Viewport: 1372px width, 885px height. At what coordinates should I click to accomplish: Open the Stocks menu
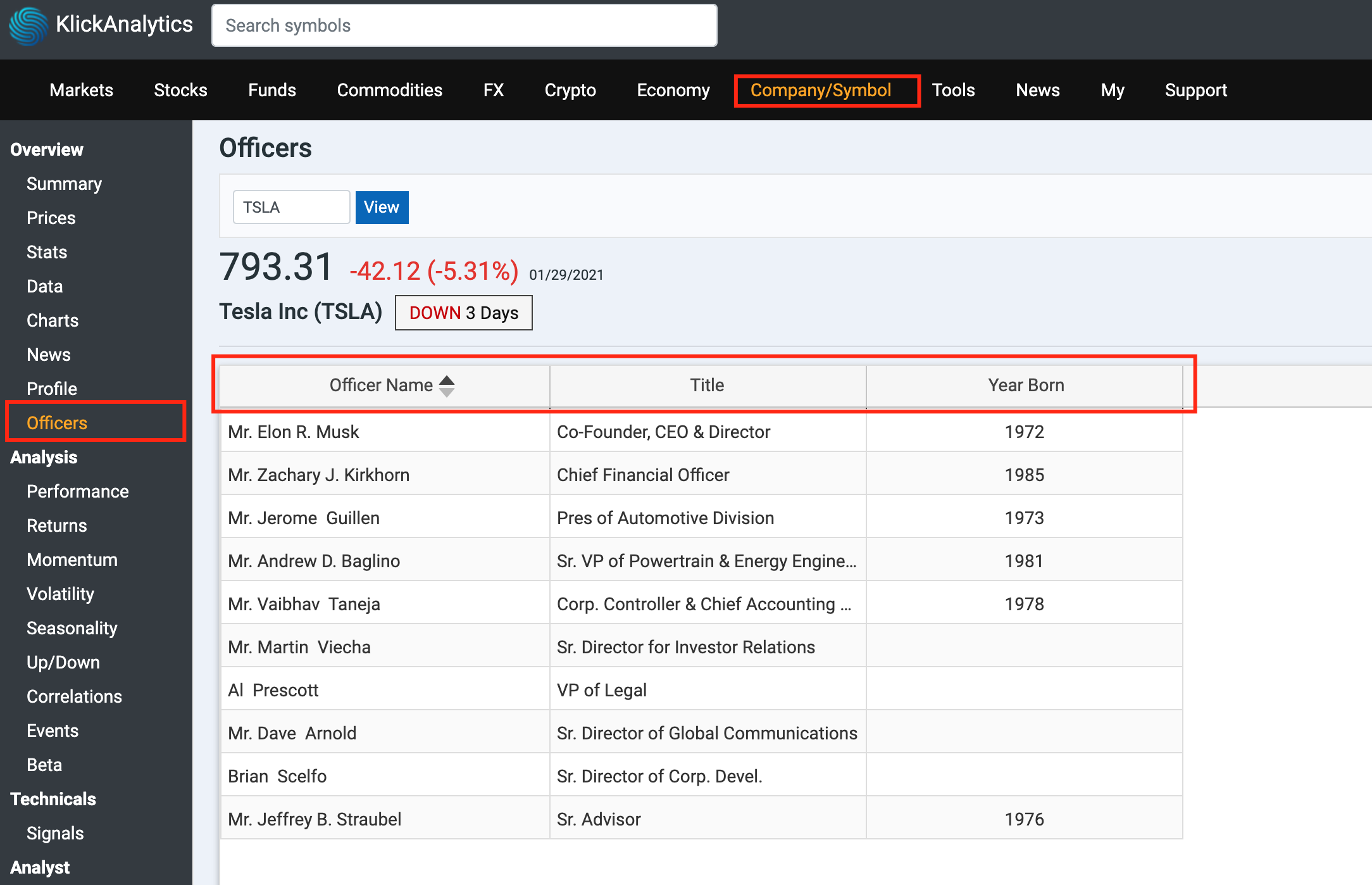point(180,90)
